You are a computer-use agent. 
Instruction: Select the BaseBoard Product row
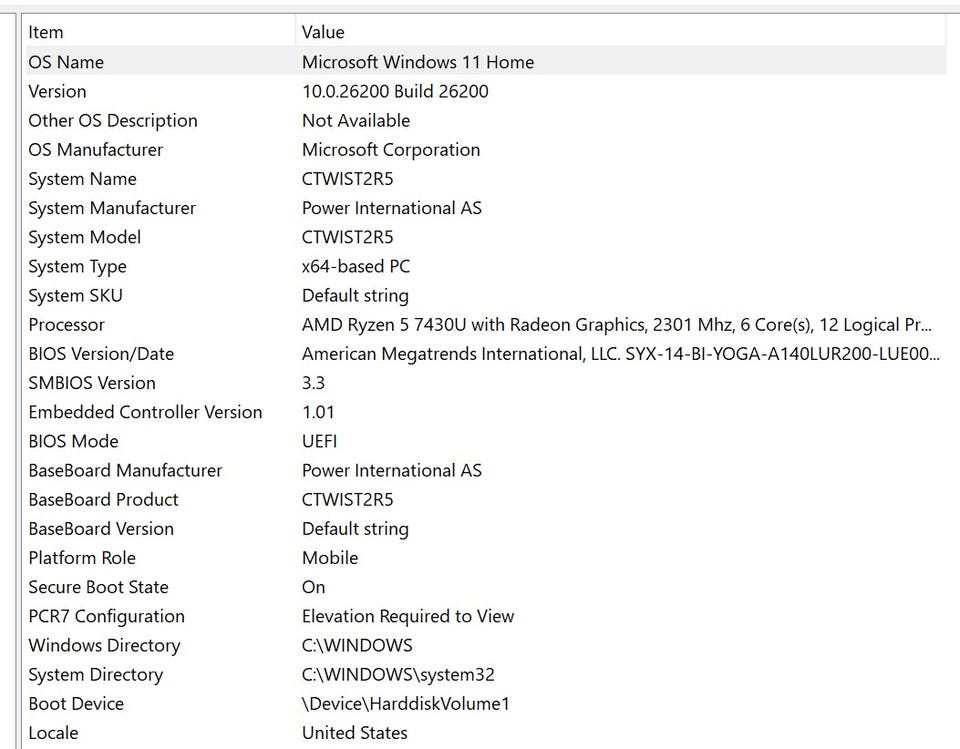[103, 500]
